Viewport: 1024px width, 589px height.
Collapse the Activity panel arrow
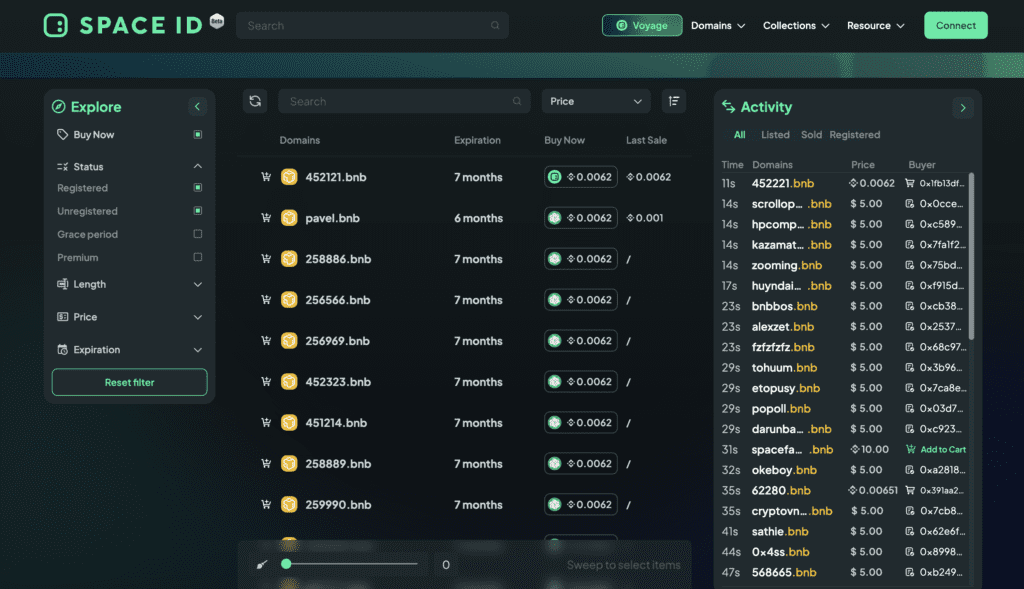[963, 108]
